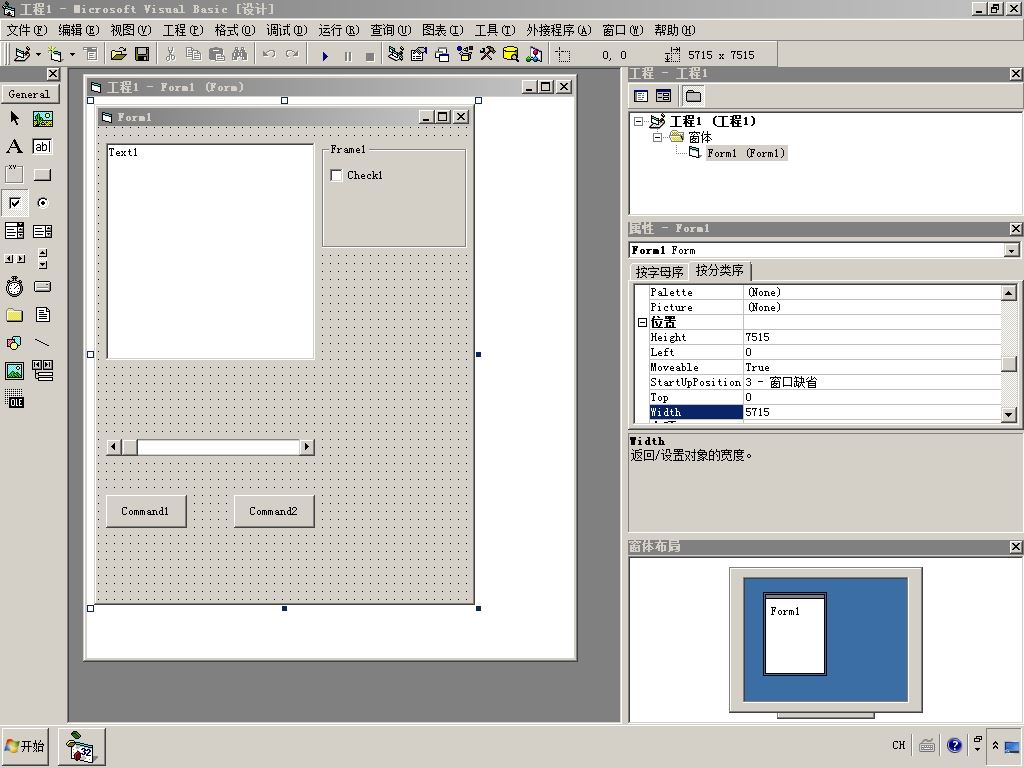
Task: Collapse the 窗体 folder node
Action: pos(658,137)
